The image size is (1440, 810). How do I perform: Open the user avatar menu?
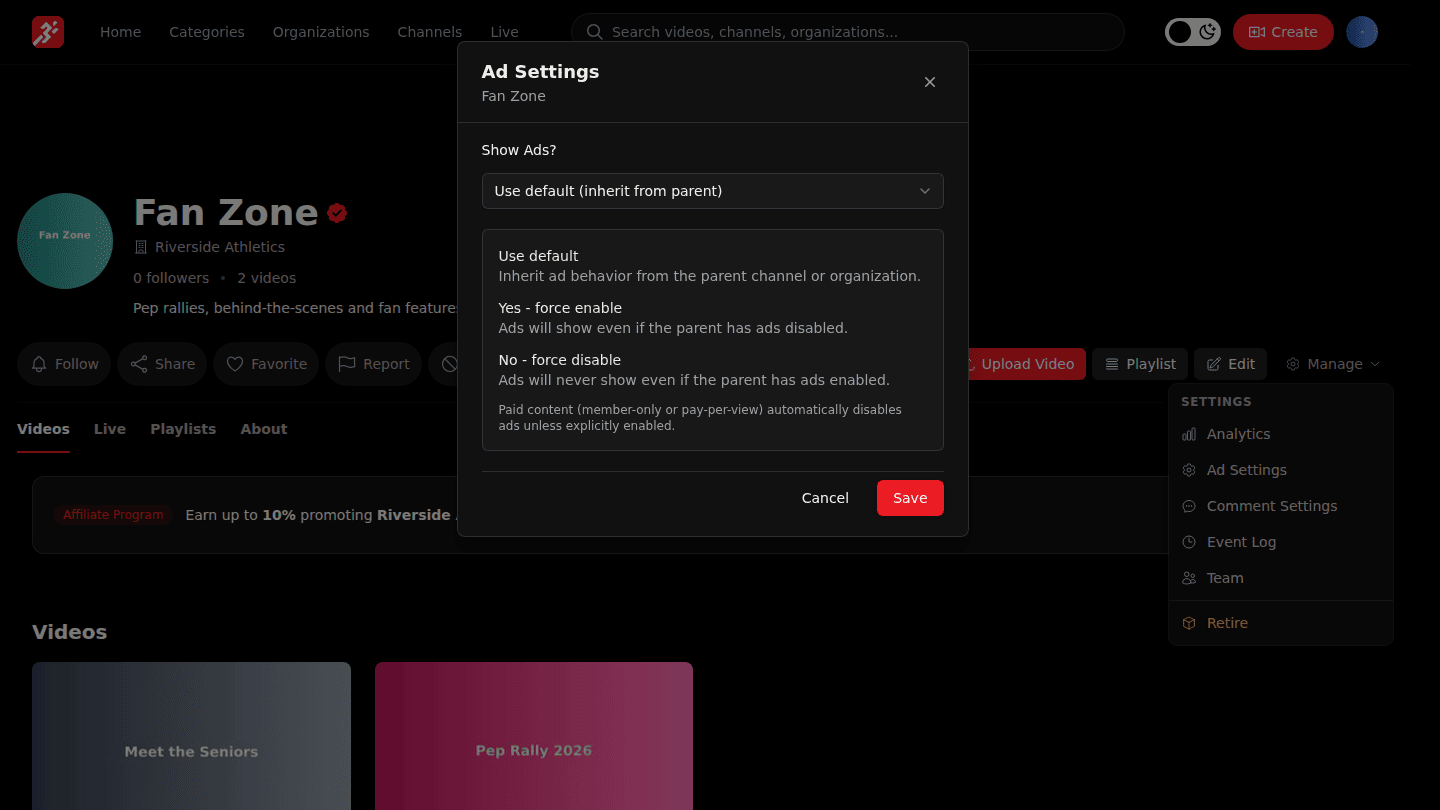[1362, 32]
